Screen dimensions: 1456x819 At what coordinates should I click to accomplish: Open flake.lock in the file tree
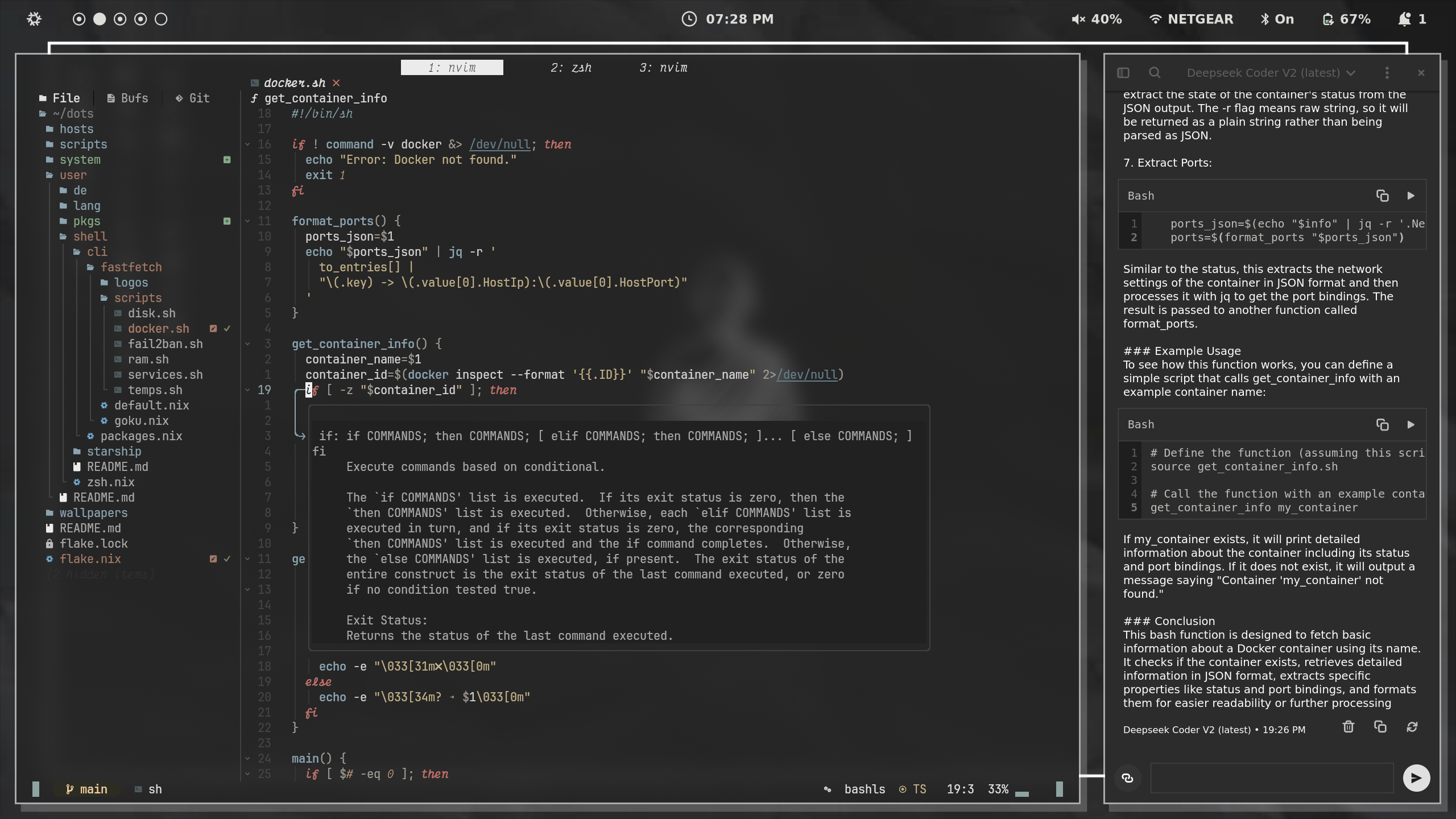pos(87,544)
